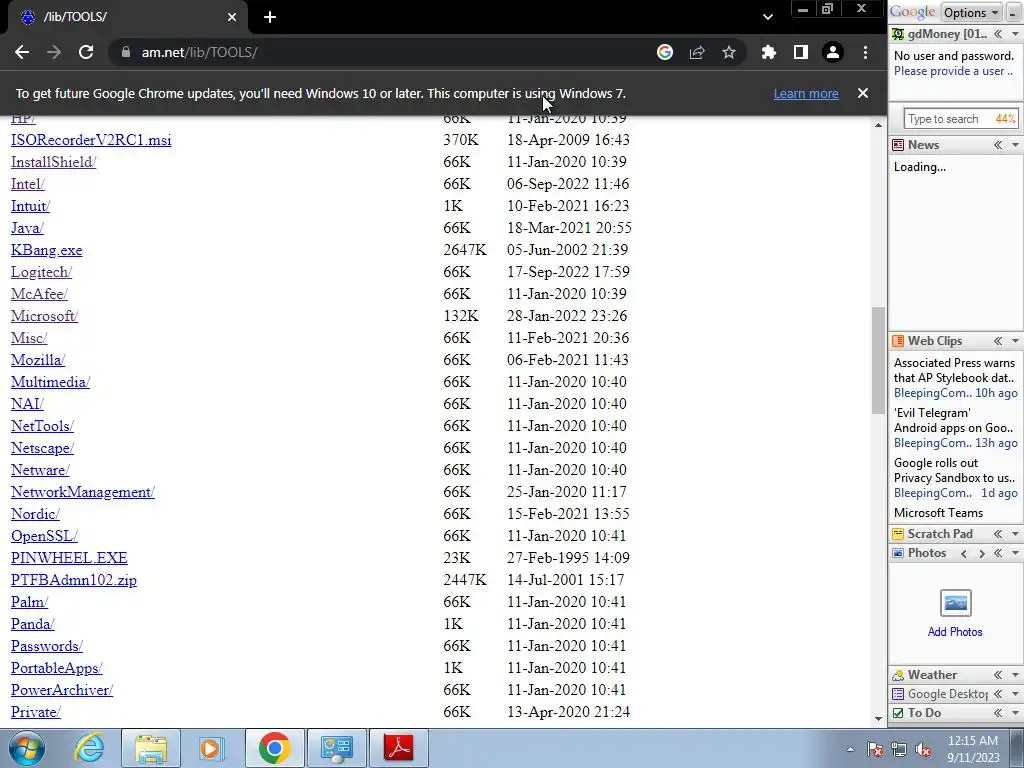The width and height of the screenshot is (1024, 768).
Task: Click Add Photos in the sidebar
Action: pyautogui.click(x=955, y=632)
